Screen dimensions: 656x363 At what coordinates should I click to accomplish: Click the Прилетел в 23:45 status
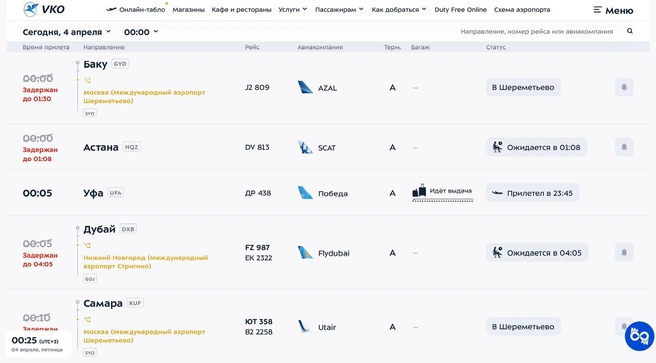pyautogui.click(x=533, y=193)
